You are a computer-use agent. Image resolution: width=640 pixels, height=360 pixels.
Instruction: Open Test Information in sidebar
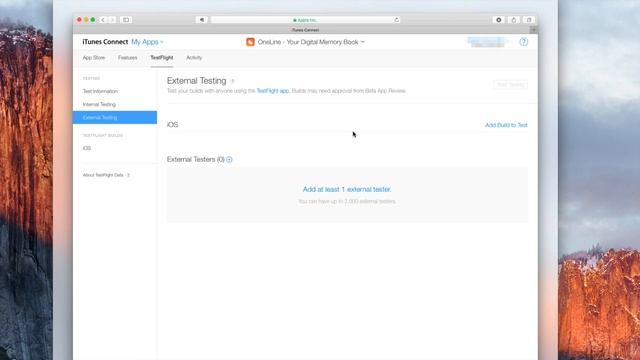(100, 91)
